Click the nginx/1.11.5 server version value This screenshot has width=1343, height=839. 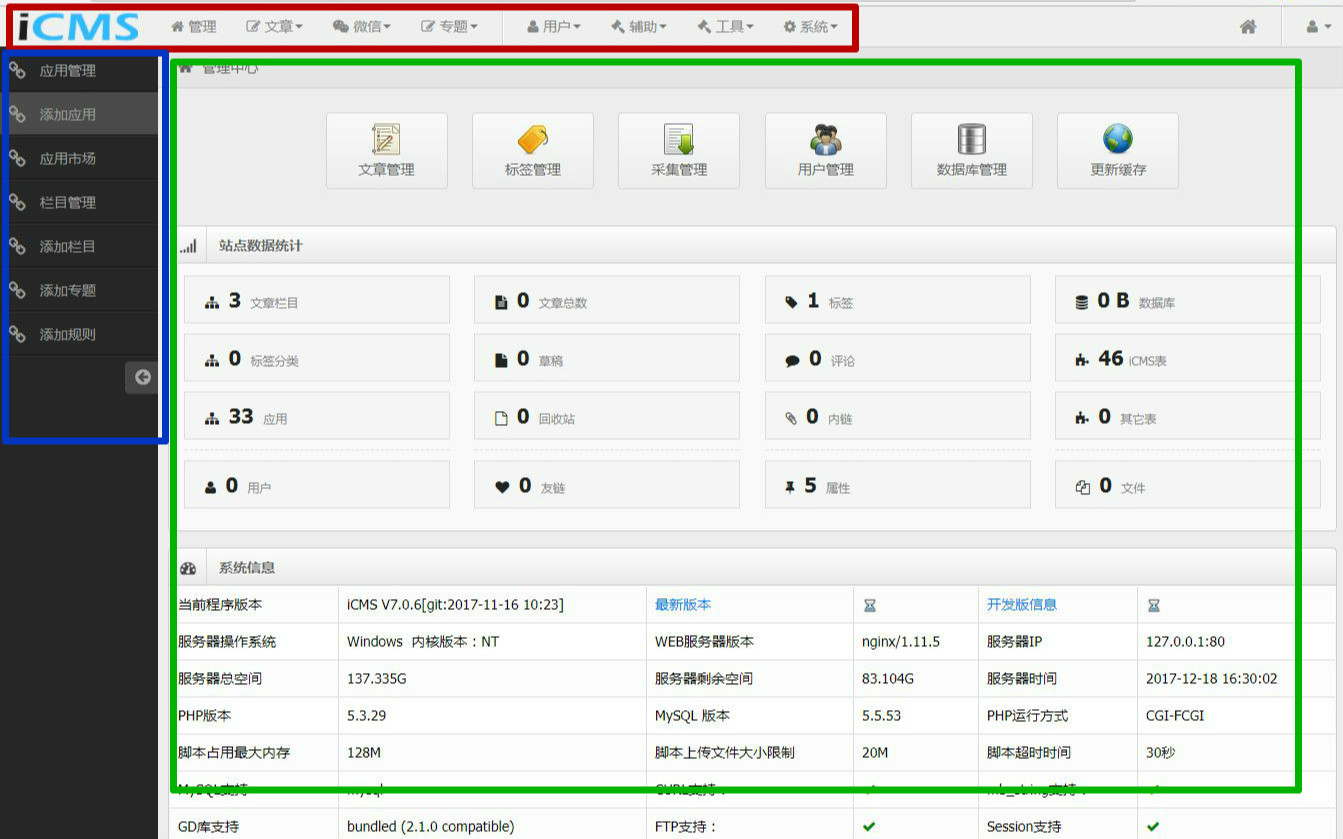pyautogui.click(x=901, y=642)
